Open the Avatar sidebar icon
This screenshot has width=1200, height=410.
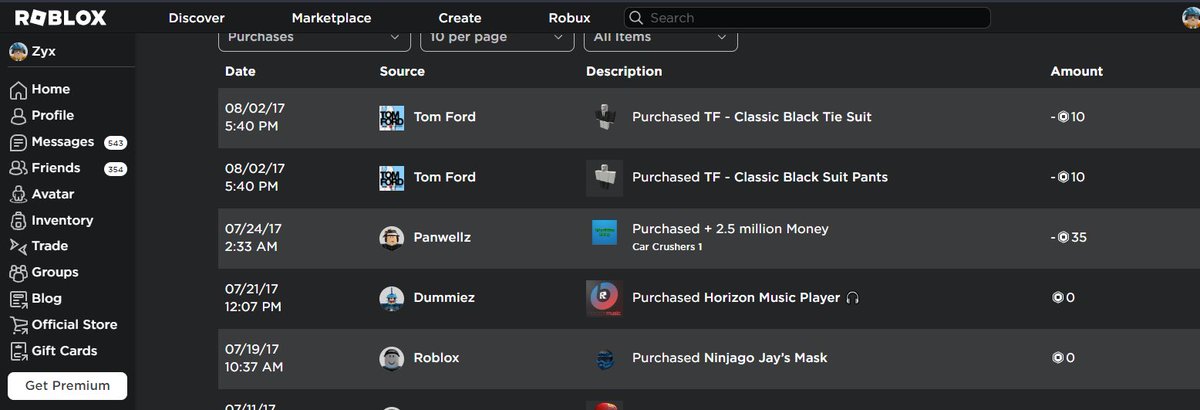(x=18, y=194)
